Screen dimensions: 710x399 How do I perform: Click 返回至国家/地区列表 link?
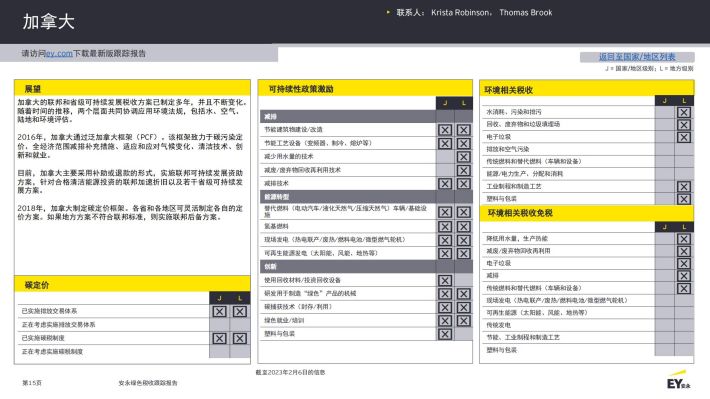637,57
